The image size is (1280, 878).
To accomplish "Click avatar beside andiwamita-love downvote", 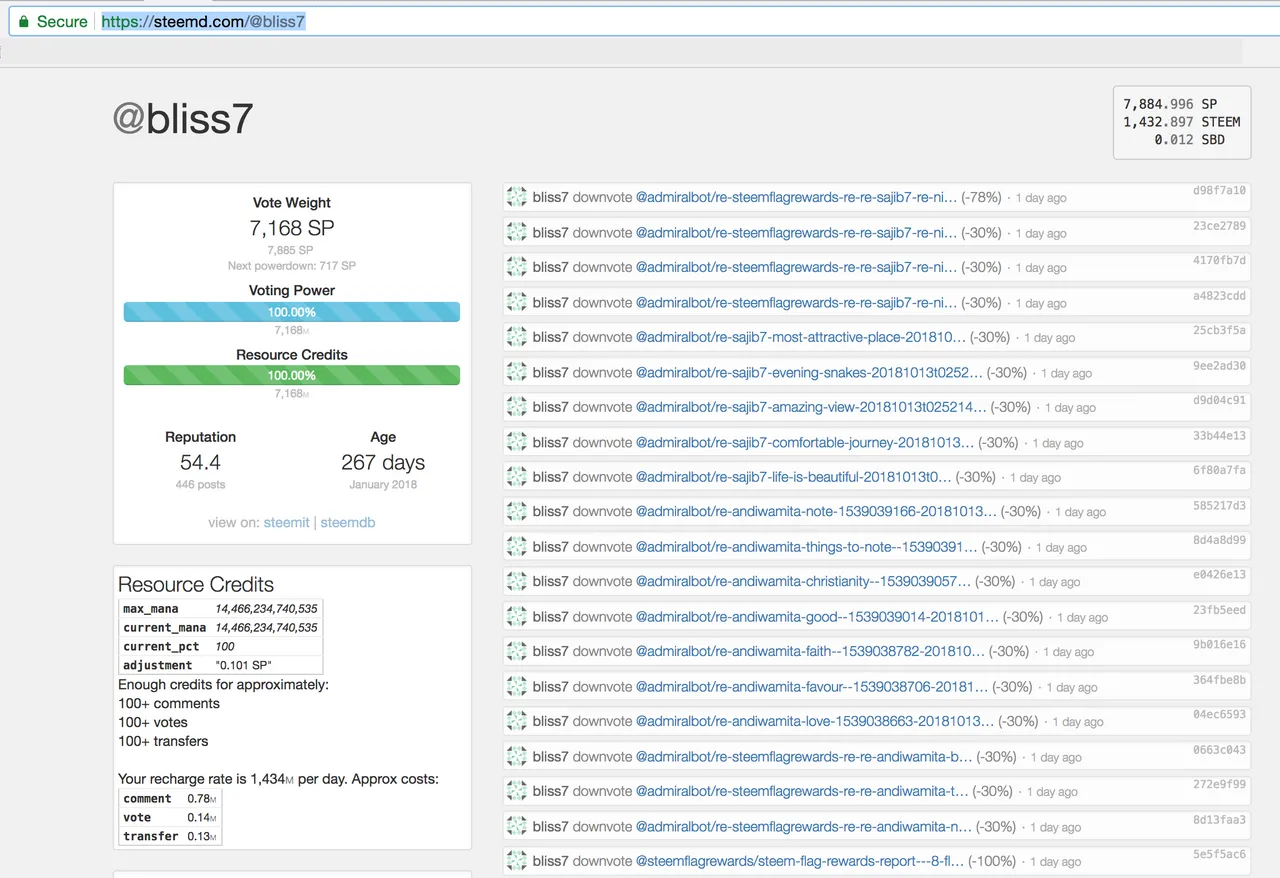I will [516, 721].
